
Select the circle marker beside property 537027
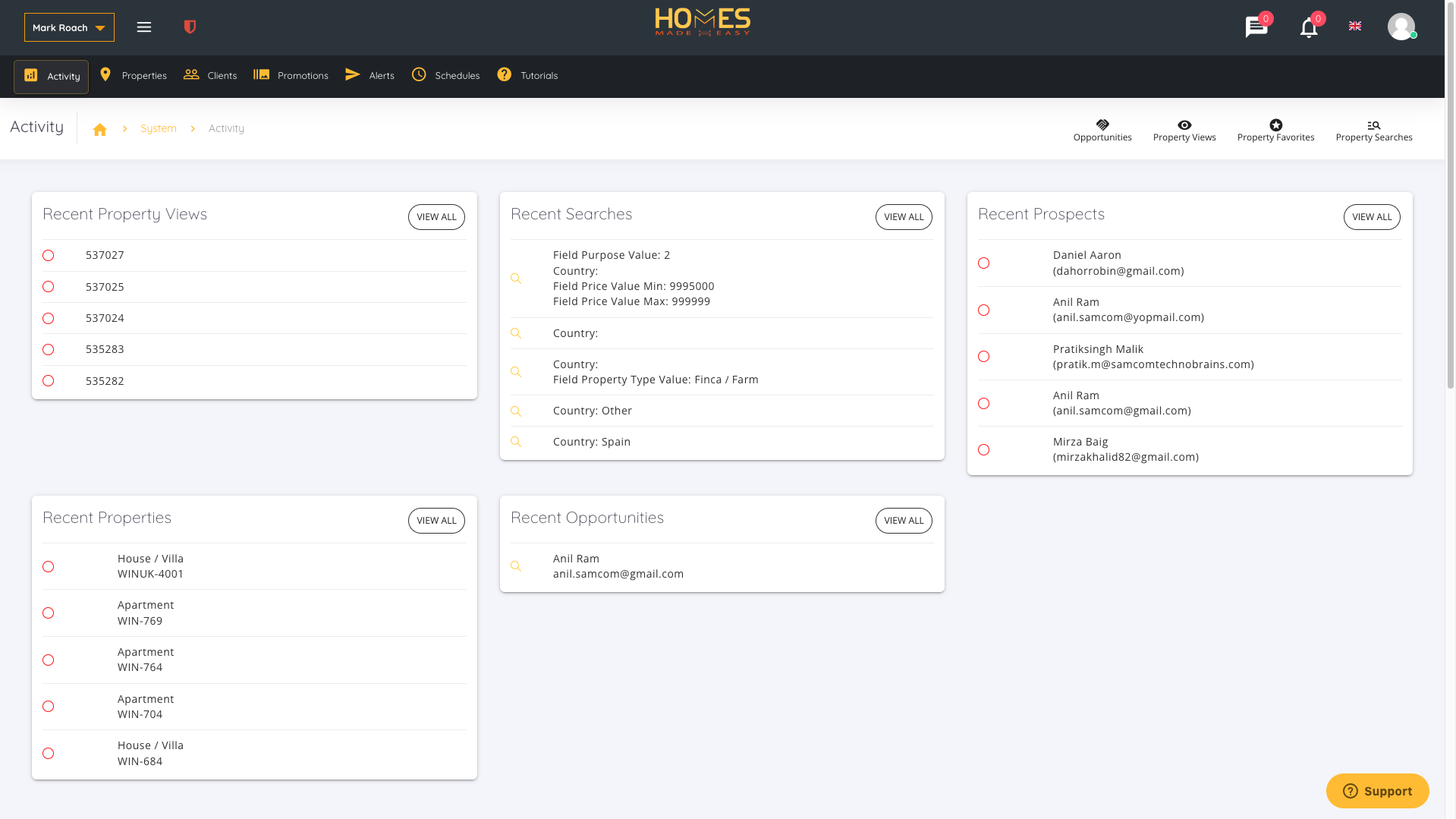[x=49, y=256]
